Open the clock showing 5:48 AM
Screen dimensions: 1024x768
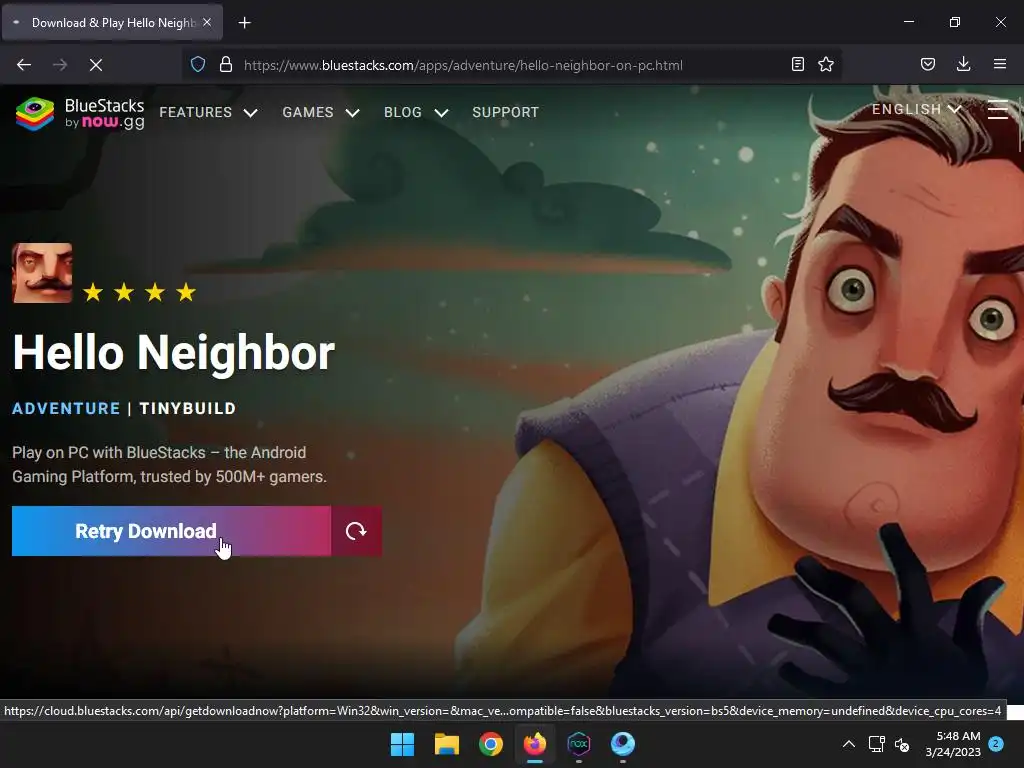coord(953,744)
